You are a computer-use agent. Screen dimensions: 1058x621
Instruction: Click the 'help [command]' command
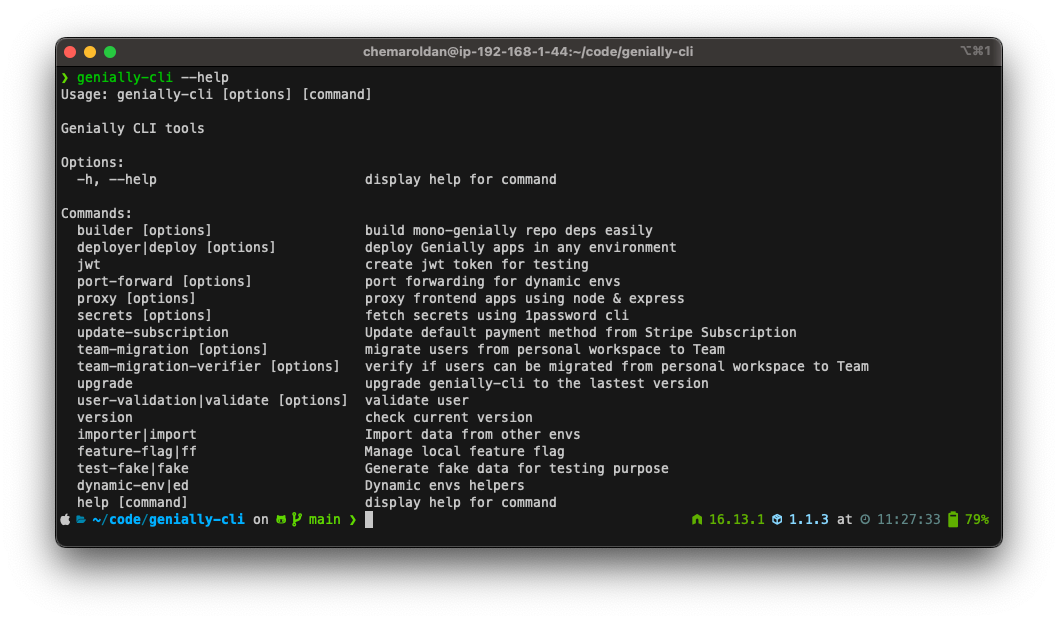coord(132,503)
